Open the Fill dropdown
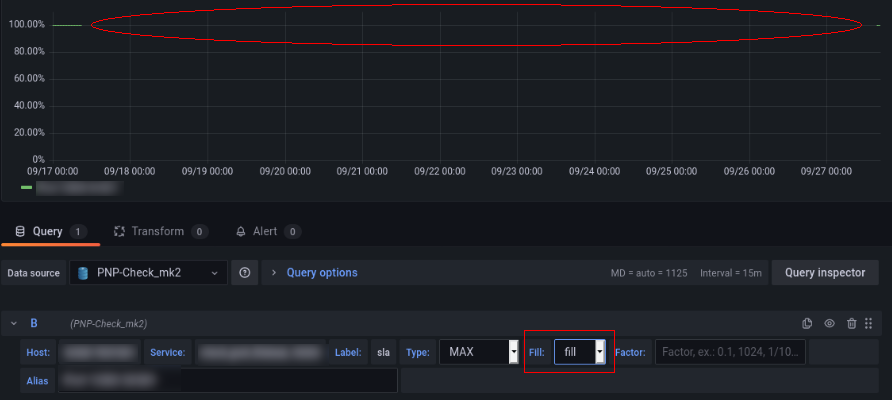The height and width of the screenshot is (400, 892). pos(580,352)
